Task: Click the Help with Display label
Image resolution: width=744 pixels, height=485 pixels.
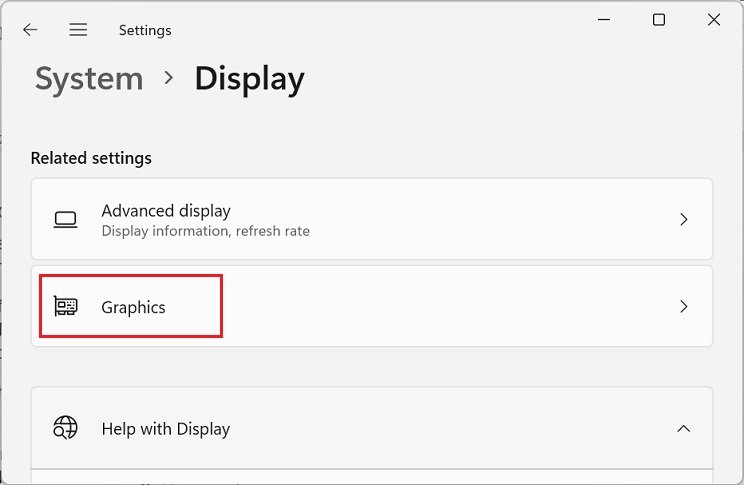Action: (x=165, y=429)
